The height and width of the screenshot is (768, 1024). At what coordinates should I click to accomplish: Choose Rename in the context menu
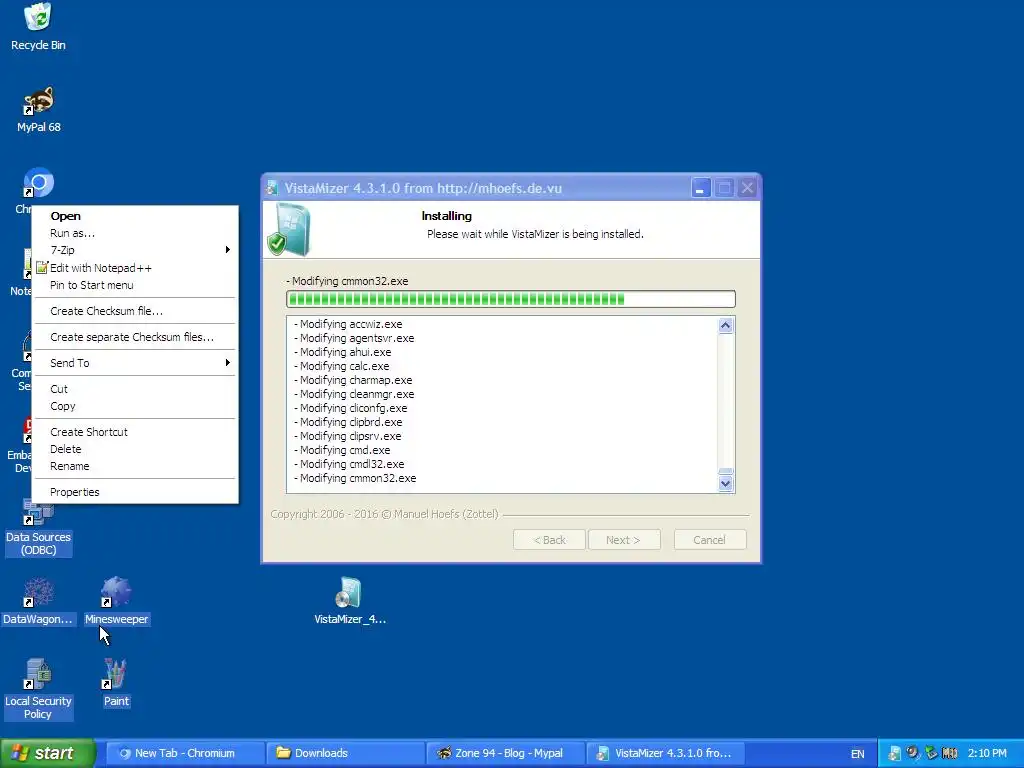135,466
